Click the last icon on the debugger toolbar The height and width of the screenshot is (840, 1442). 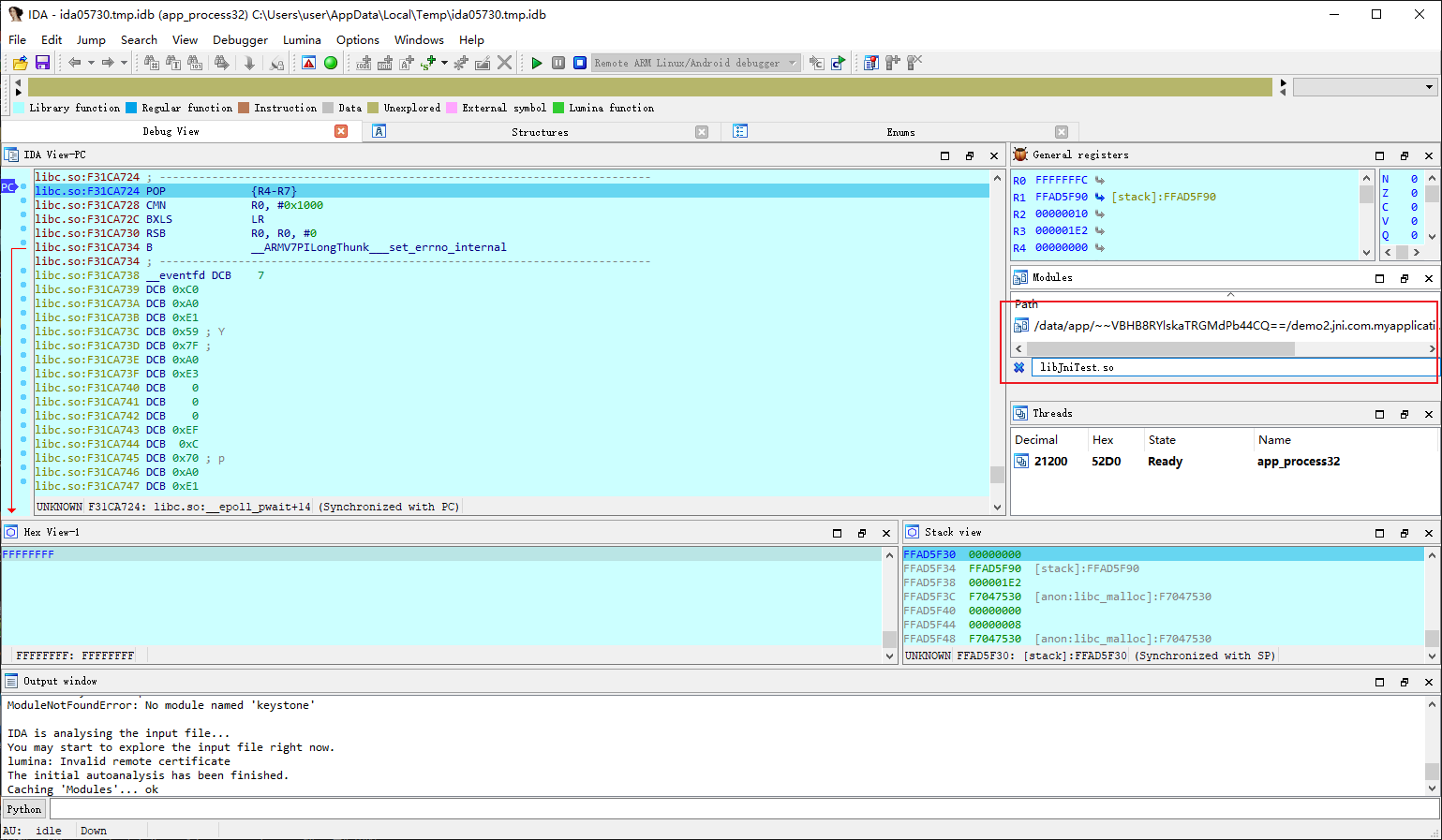(914, 63)
